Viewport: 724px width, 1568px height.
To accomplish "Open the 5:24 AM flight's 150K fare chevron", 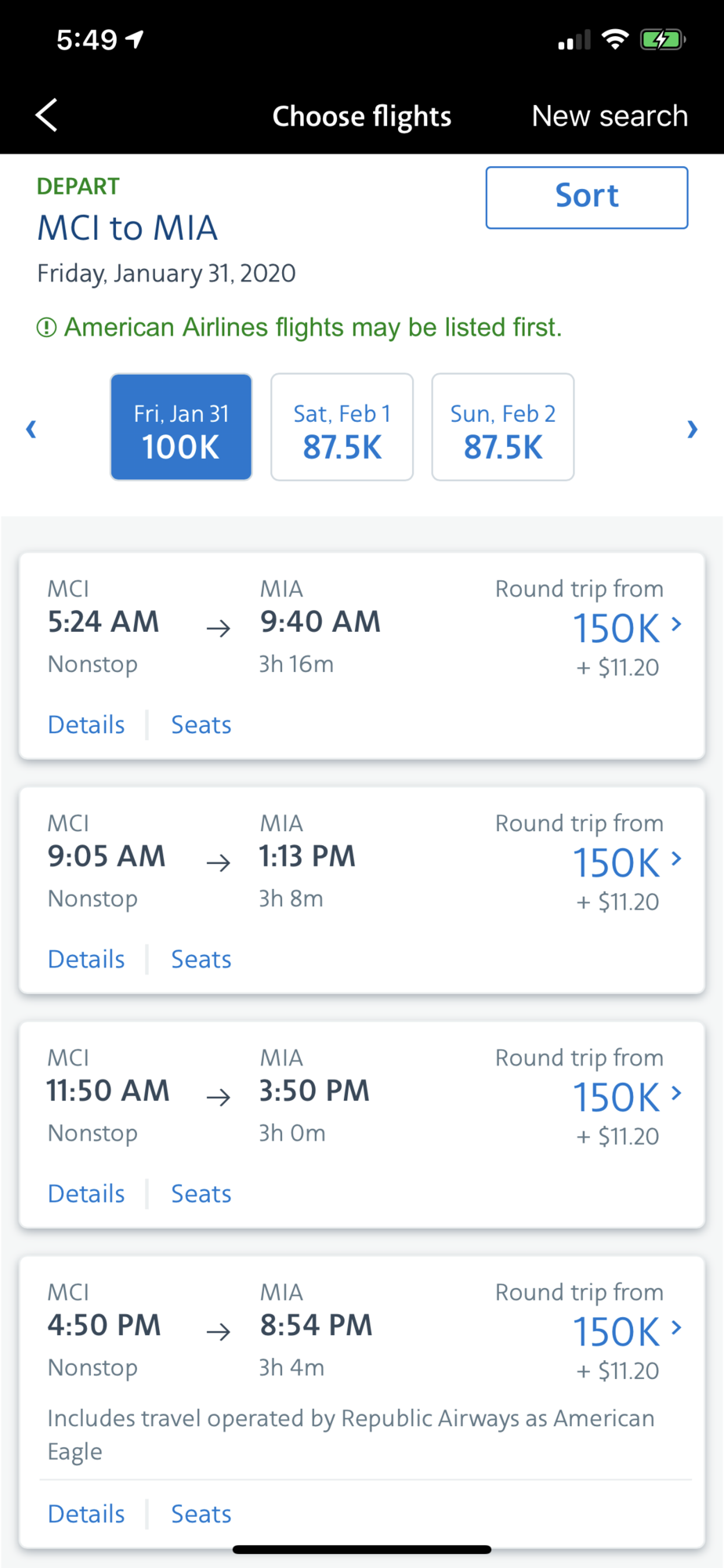I will pos(676,625).
